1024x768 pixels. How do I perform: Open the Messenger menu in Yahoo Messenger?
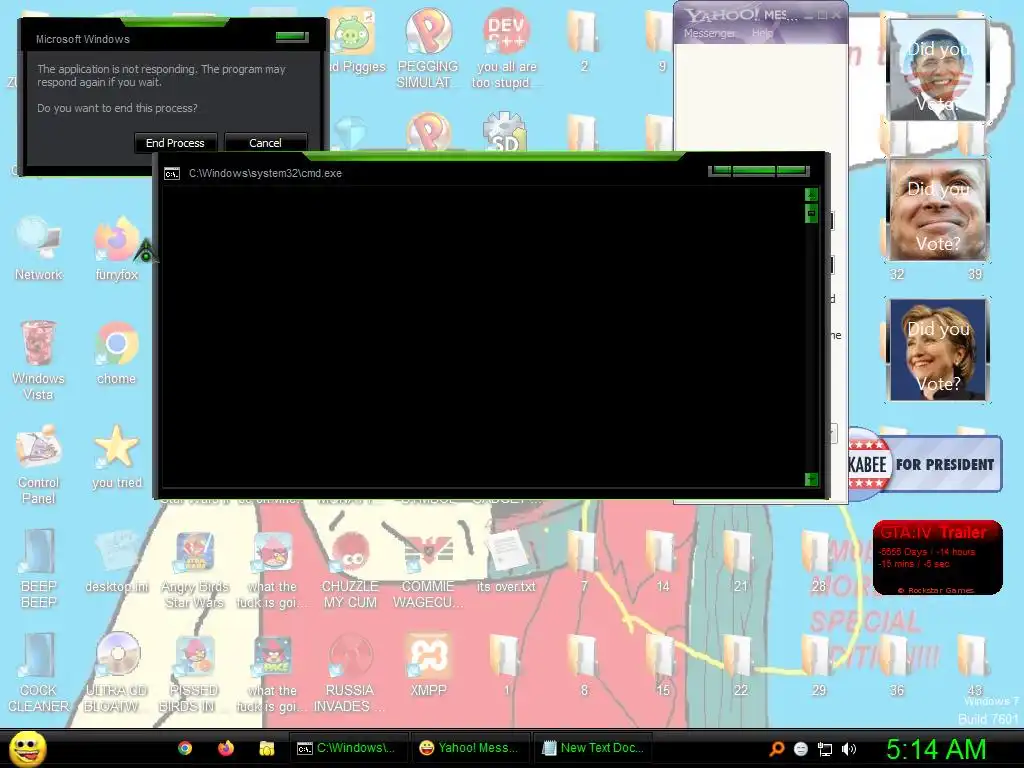click(x=709, y=33)
